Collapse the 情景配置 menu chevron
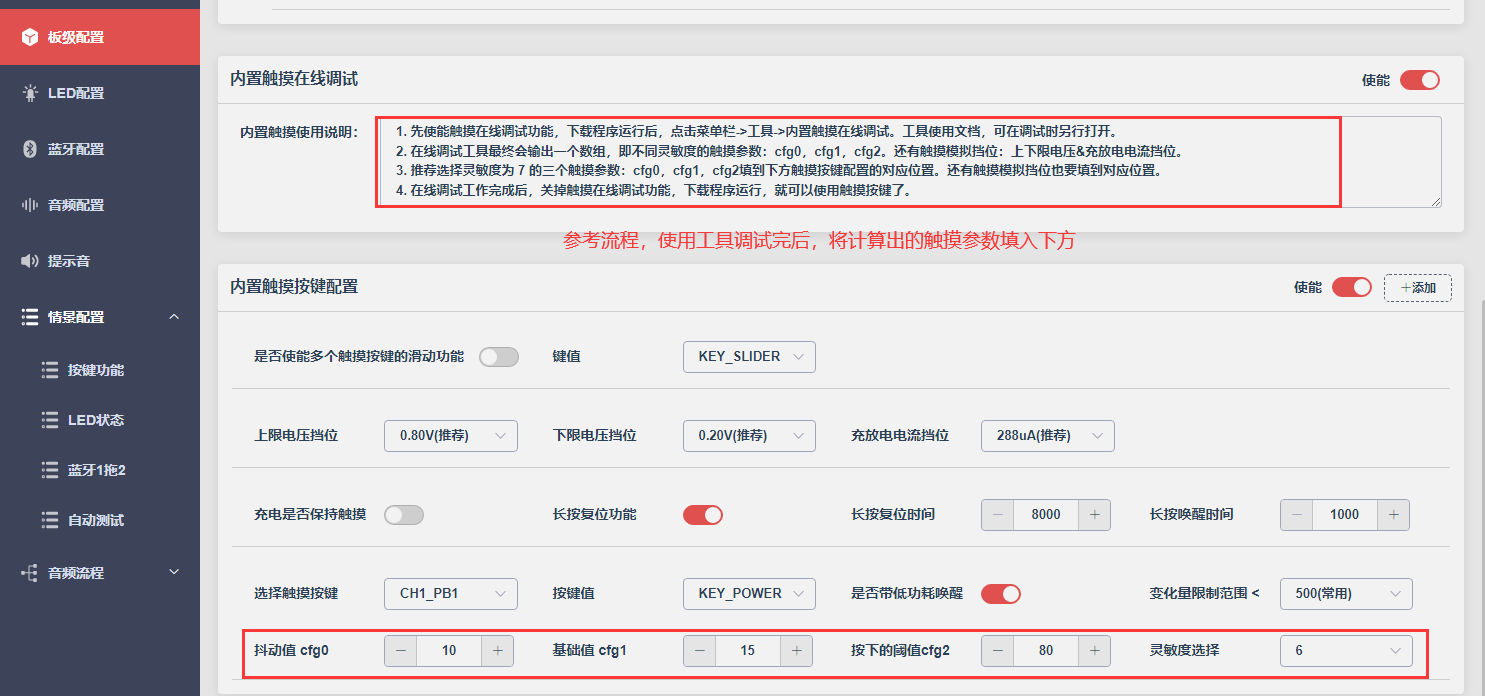 [x=174, y=317]
